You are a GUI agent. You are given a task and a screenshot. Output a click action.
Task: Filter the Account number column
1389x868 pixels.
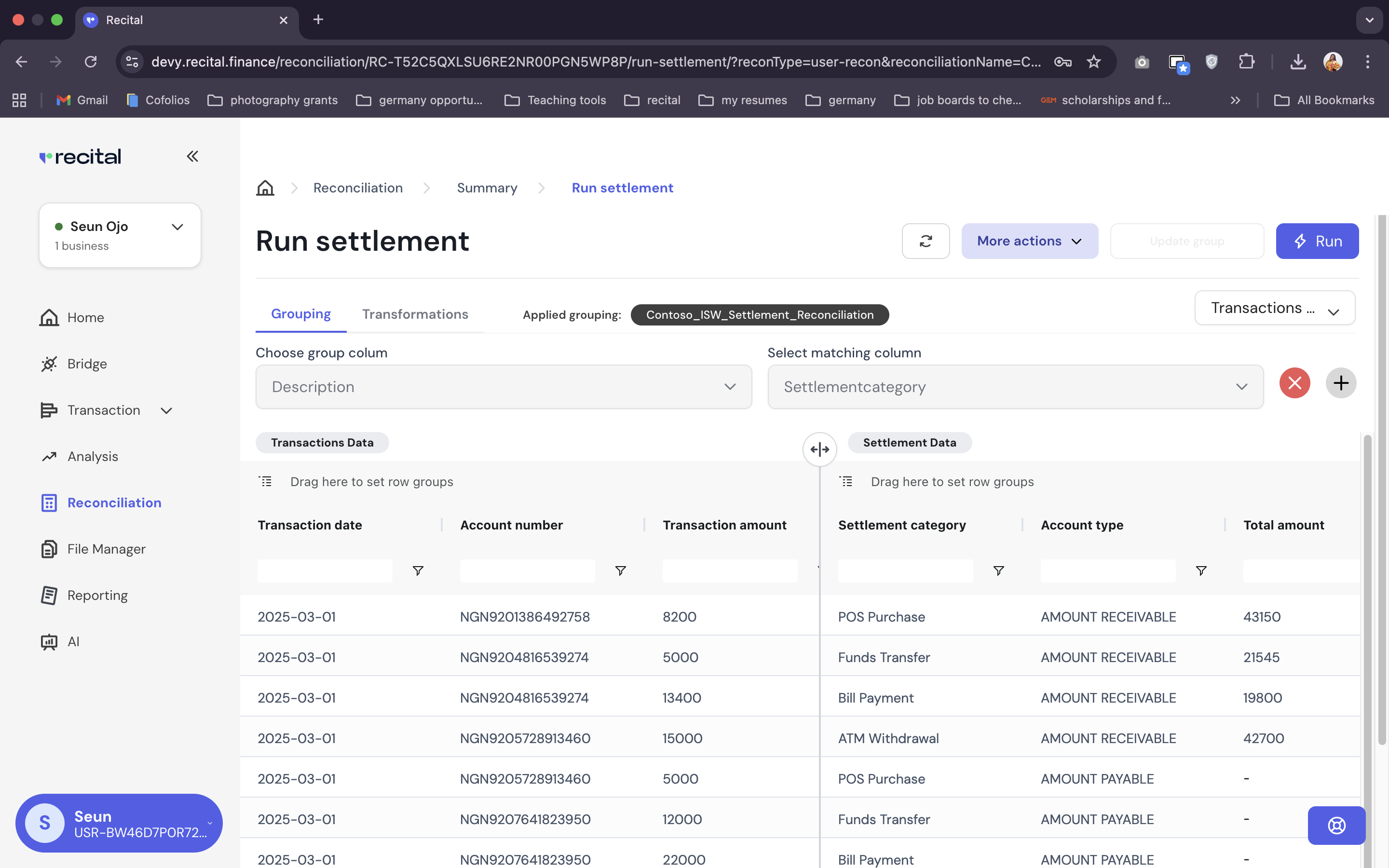tap(620, 570)
